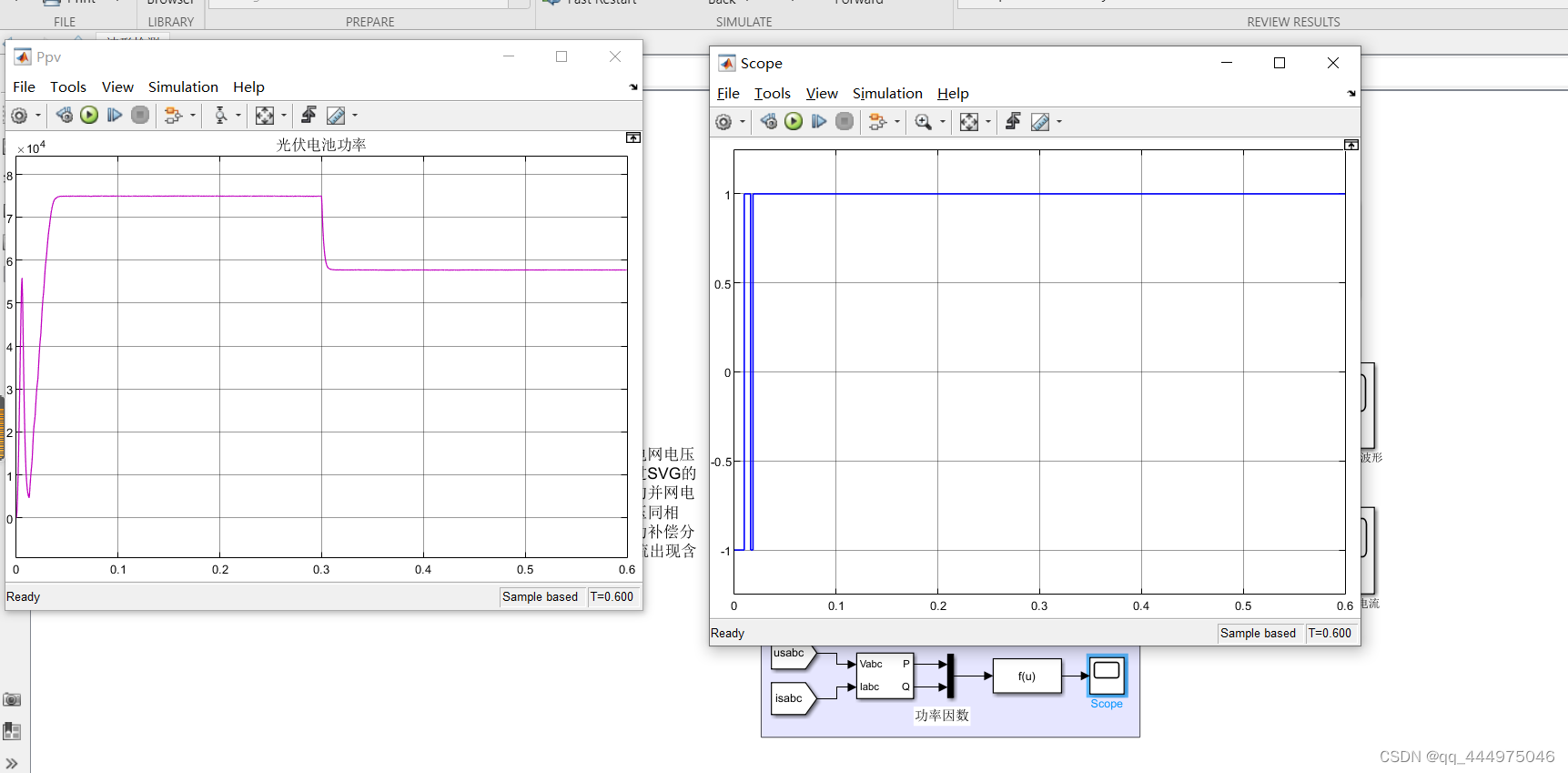
Task: Open Configuration Properties gear in Ppv window
Action: 19,116
